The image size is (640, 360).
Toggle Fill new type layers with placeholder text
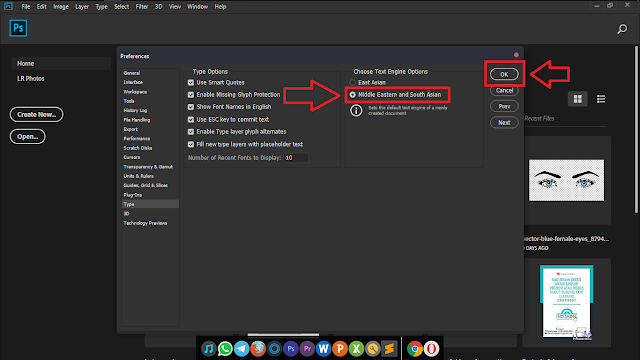coord(191,144)
